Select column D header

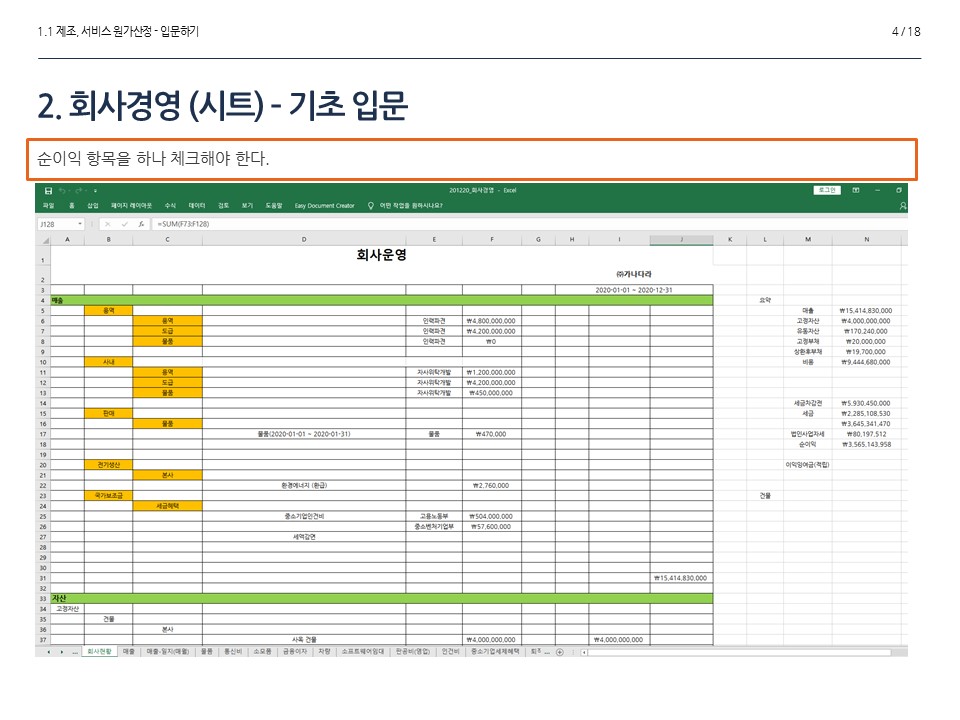point(304,240)
